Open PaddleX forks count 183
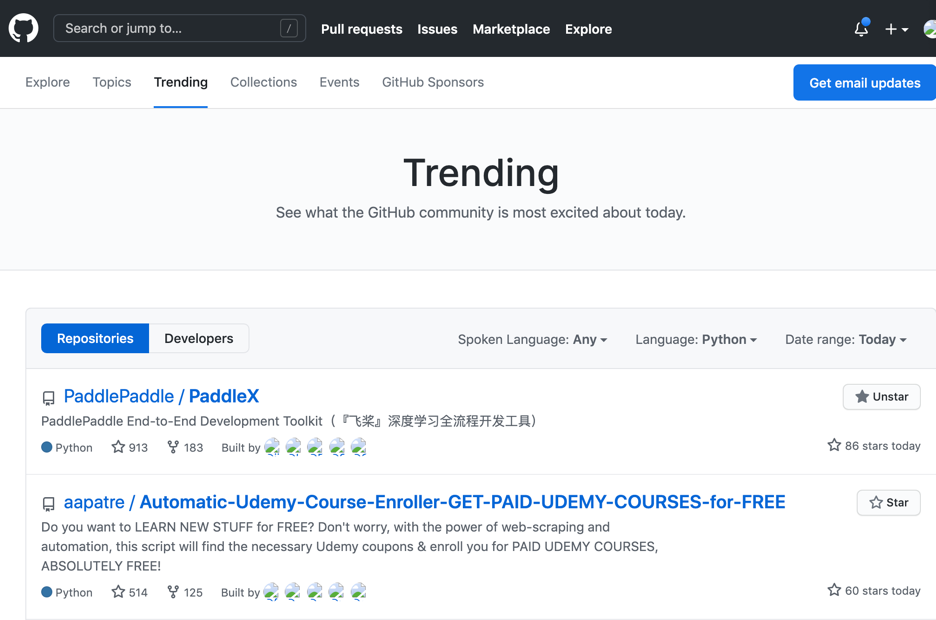The height and width of the screenshot is (620, 936). (x=185, y=447)
